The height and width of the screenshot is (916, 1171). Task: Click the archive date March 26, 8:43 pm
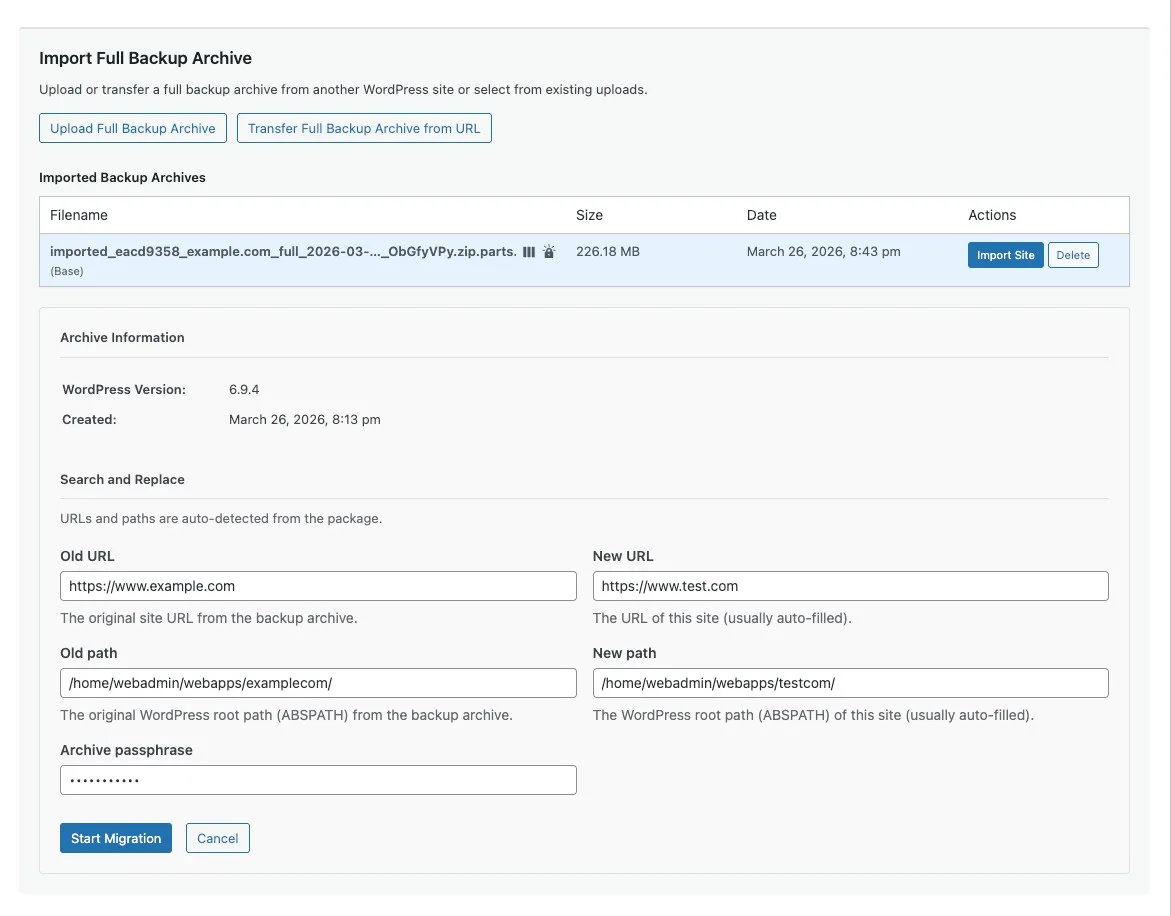[823, 252]
